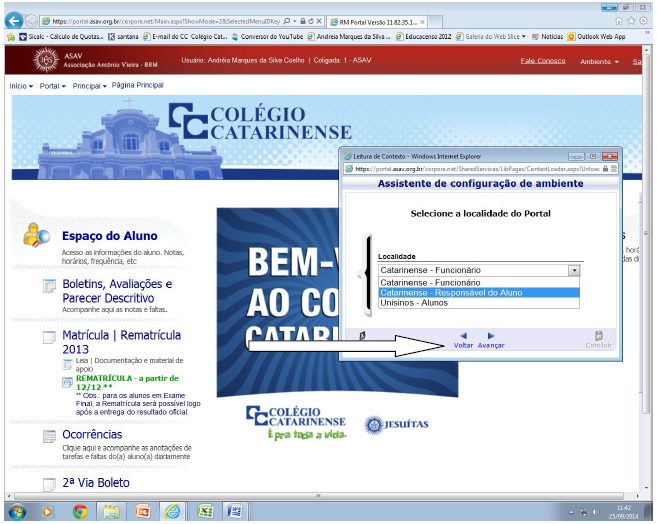Open the Sicalc - Cálculo de Quotas favorite

click(61, 37)
